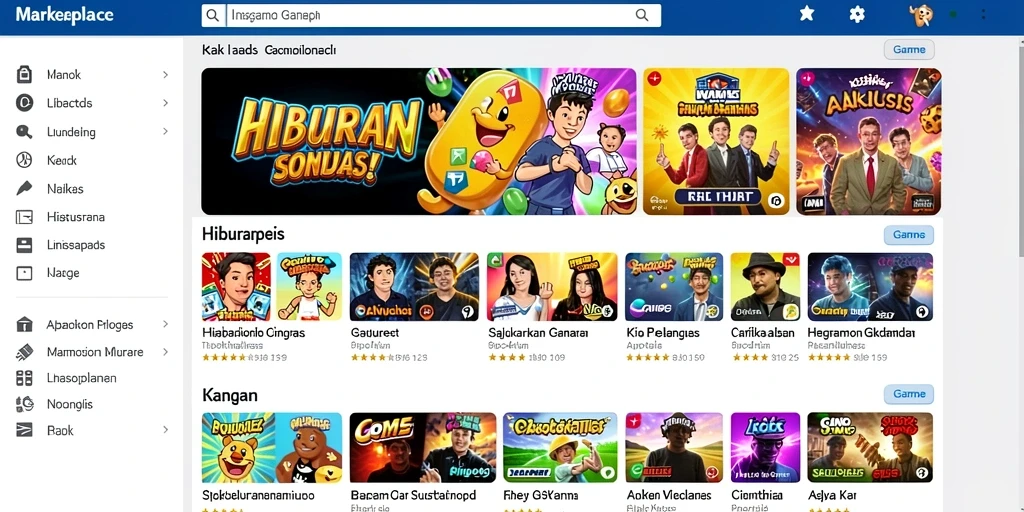
Task: Expand the Apaokon Prloges chevron
Action: (x=165, y=325)
